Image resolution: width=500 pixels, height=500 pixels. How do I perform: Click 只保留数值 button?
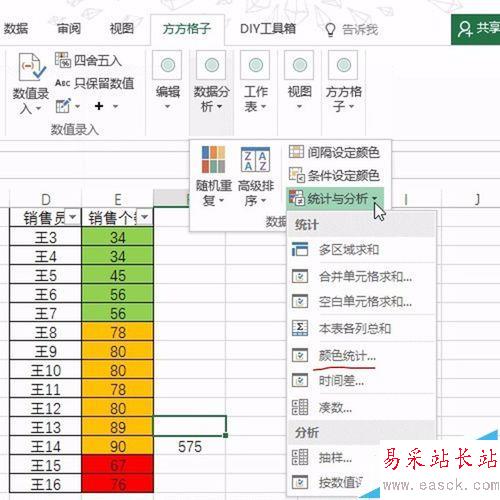95,83
